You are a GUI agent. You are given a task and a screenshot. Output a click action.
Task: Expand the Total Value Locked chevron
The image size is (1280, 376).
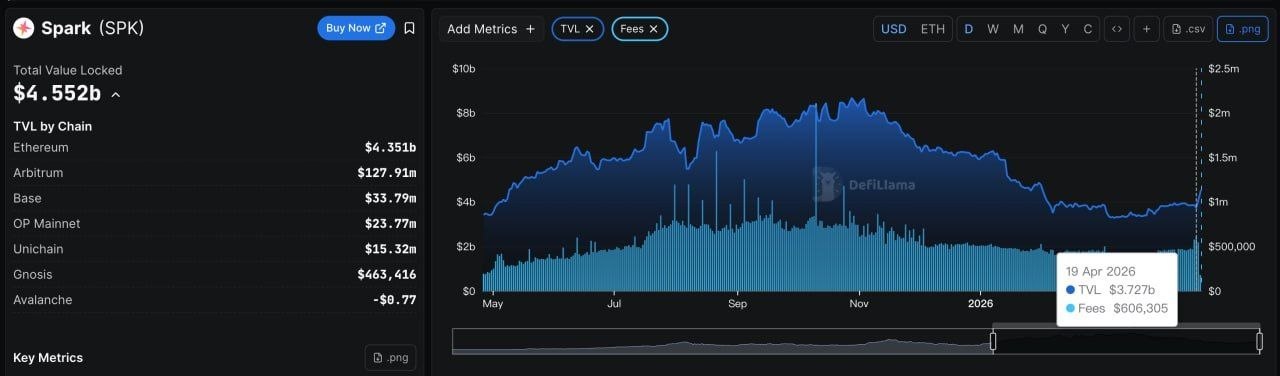pos(116,95)
